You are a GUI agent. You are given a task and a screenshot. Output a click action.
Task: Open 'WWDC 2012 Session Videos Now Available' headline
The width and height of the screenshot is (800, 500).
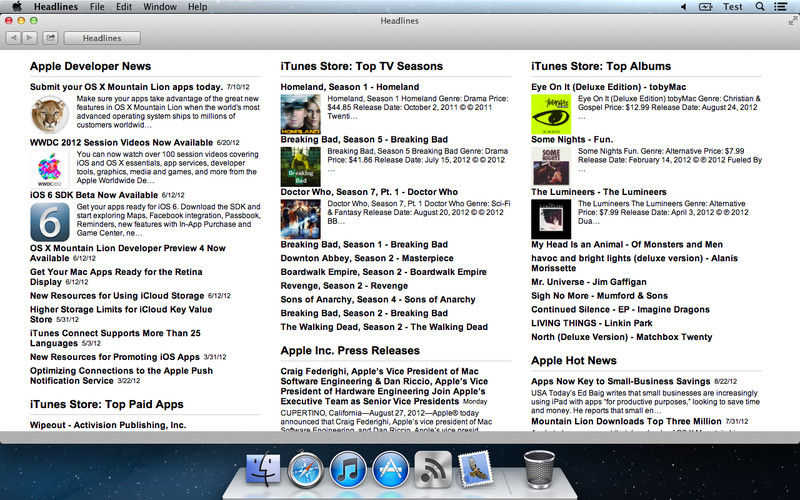[x=121, y=142]
